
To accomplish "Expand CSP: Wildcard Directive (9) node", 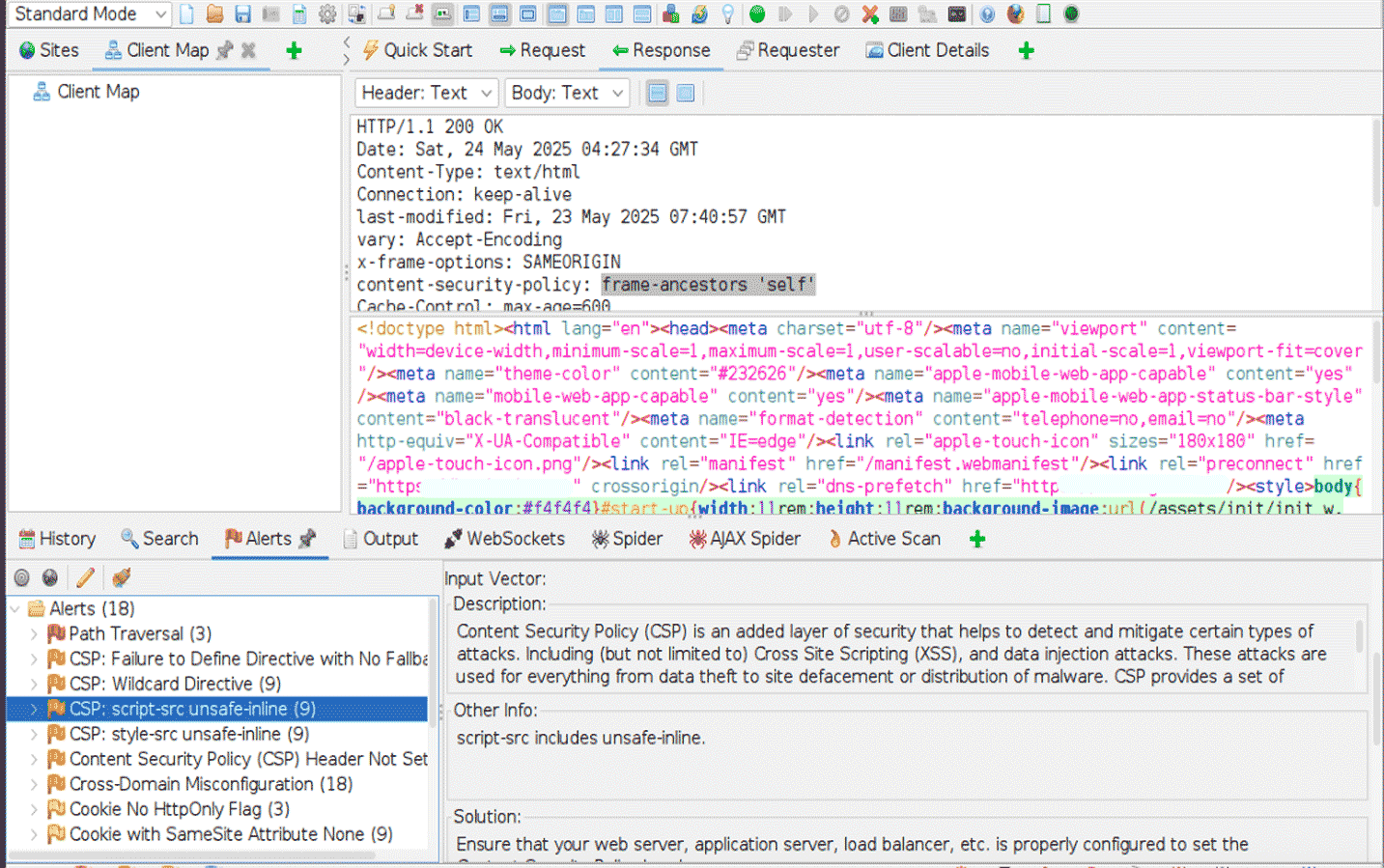I will point(34,684).
